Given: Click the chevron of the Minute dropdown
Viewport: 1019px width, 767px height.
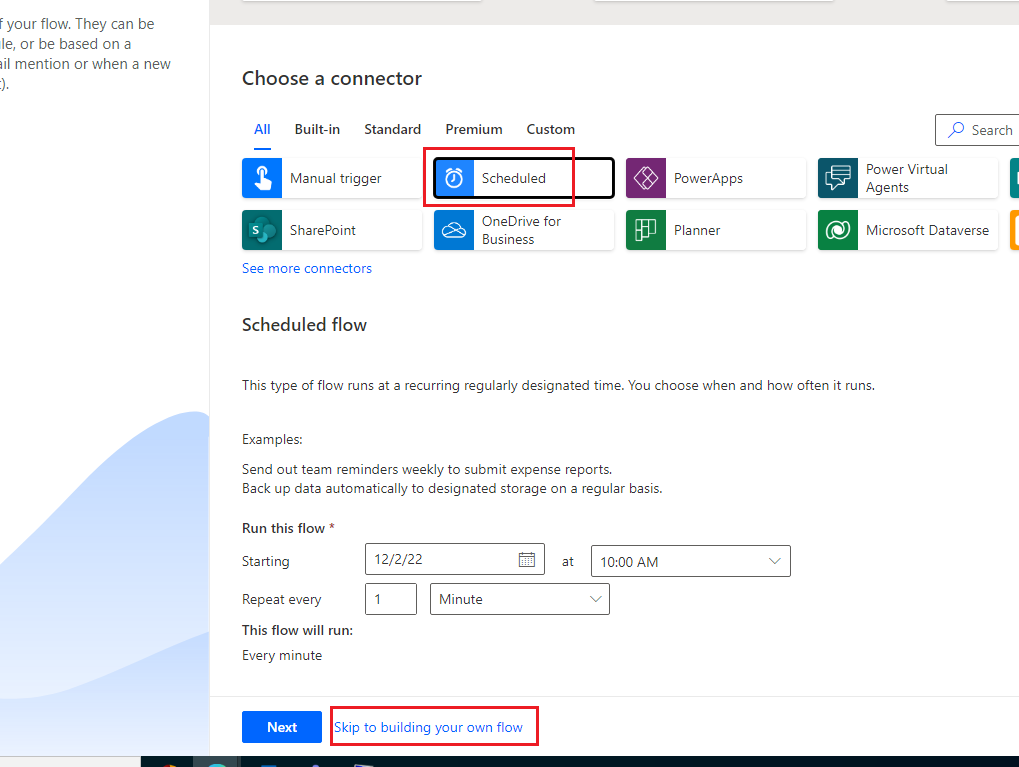Looking at the screenshot, I should click(x=595, y=599).
